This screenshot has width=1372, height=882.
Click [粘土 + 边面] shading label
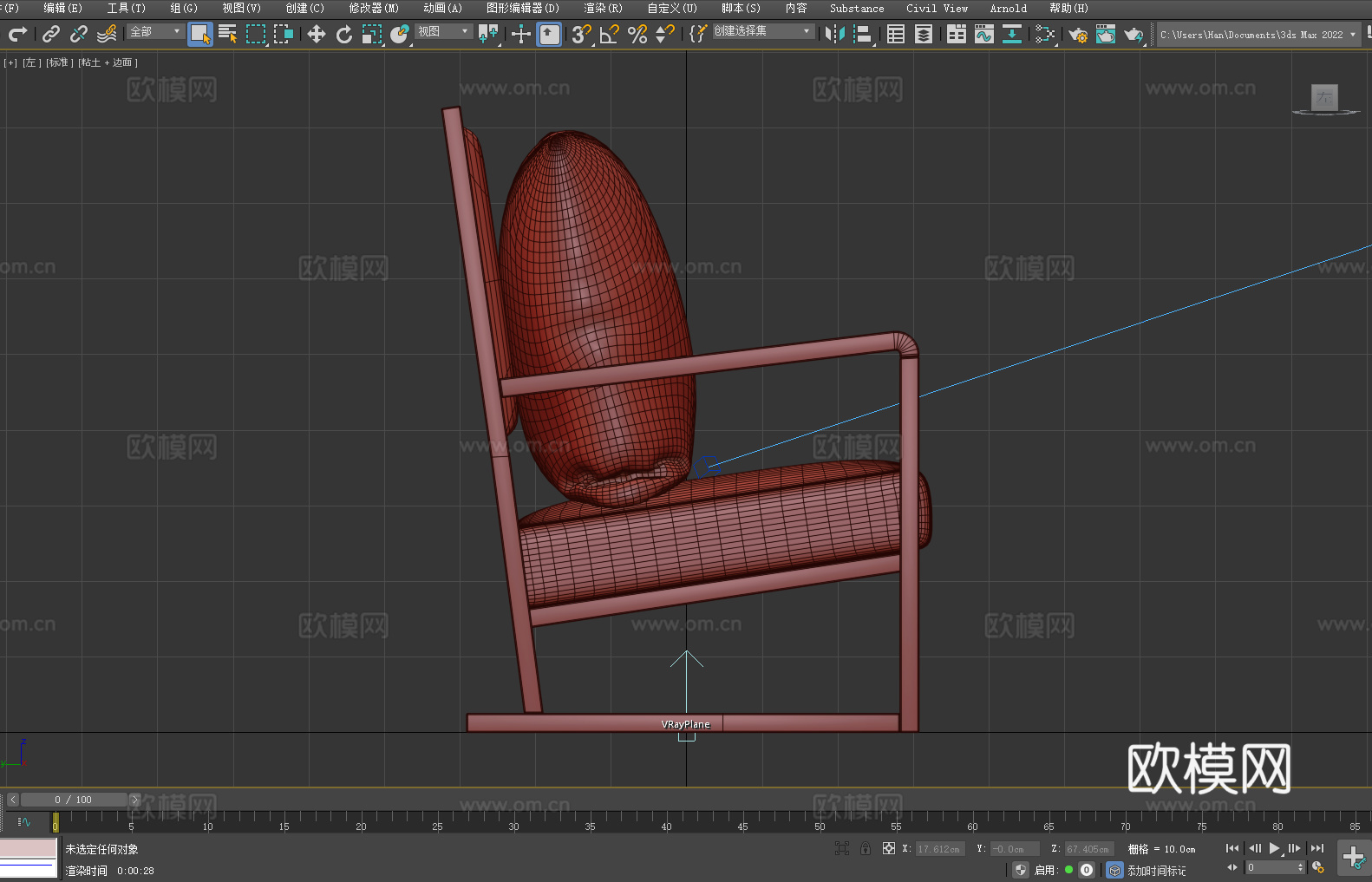[108, 62]
